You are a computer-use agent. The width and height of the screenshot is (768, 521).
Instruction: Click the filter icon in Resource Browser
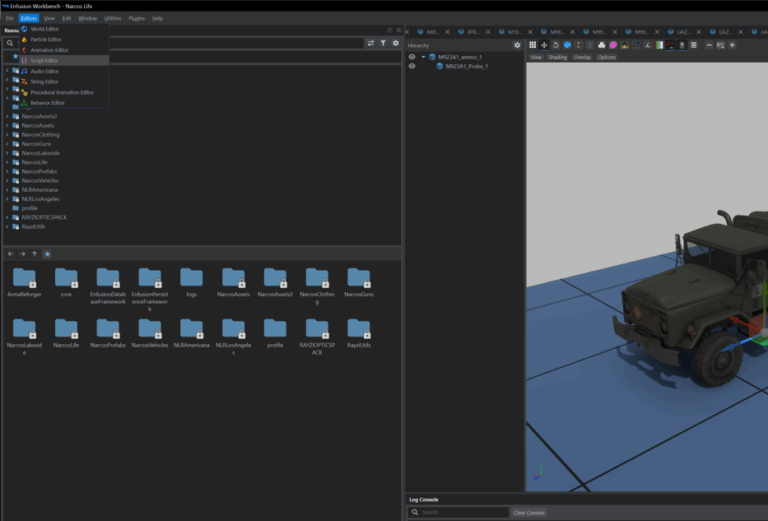pos(383,43)
